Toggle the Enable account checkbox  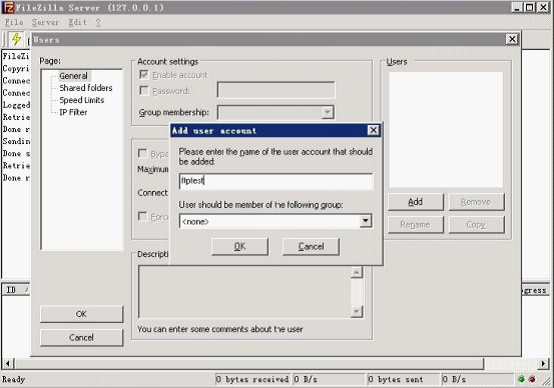(x=144, y=75)
